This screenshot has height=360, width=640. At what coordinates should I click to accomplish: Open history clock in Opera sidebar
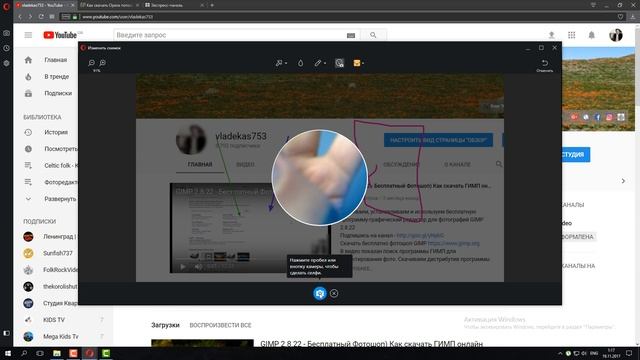[x=6, y=48]
